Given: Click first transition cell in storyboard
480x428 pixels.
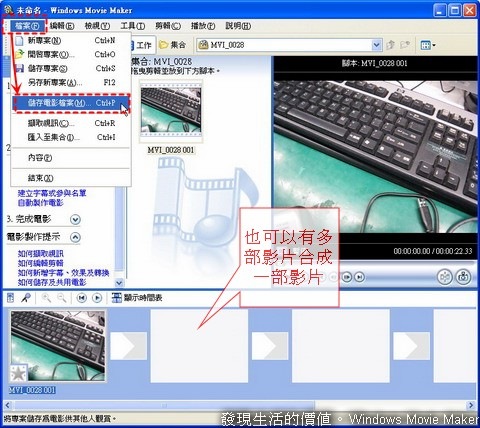Looking at the screenshot, I should (129, 346).
